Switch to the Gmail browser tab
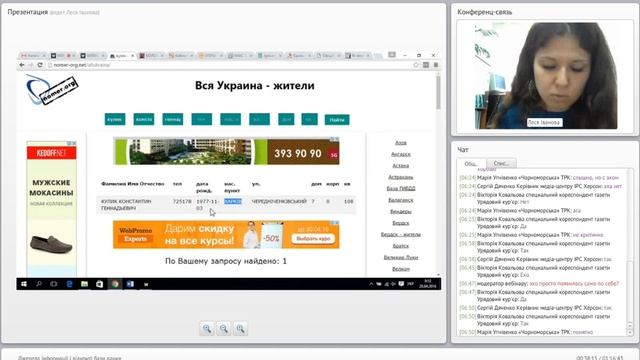The width and height of the screenshot is (640, 360). [x=33, y=56]
